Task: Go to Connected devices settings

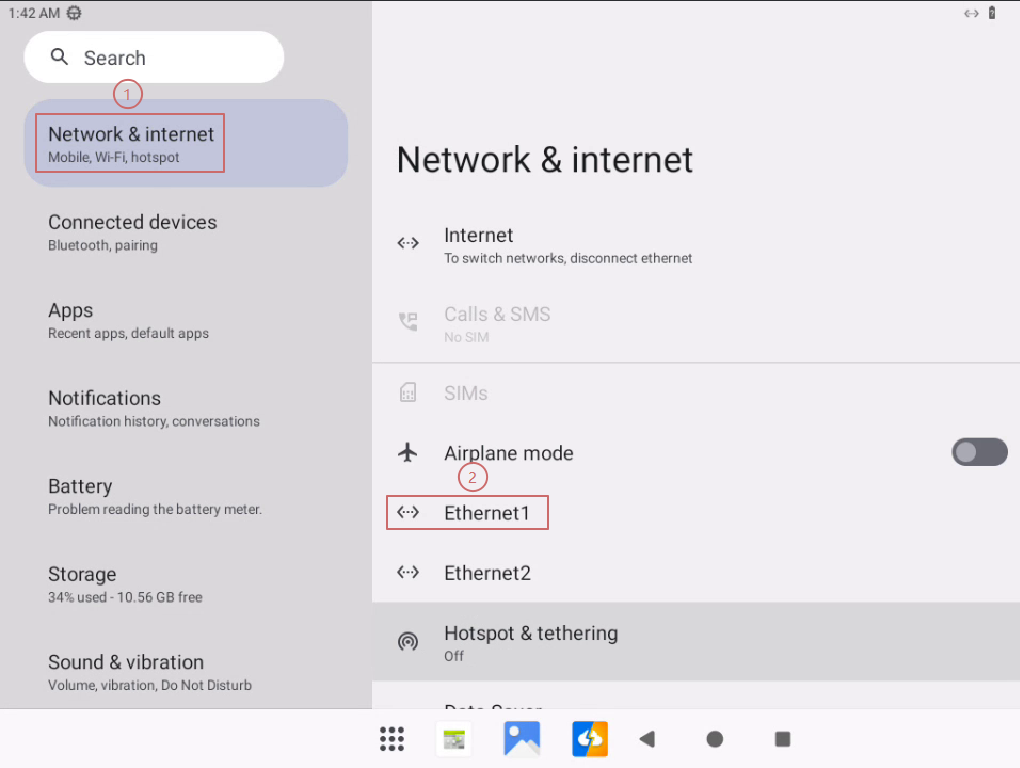Action: point(132,232)
